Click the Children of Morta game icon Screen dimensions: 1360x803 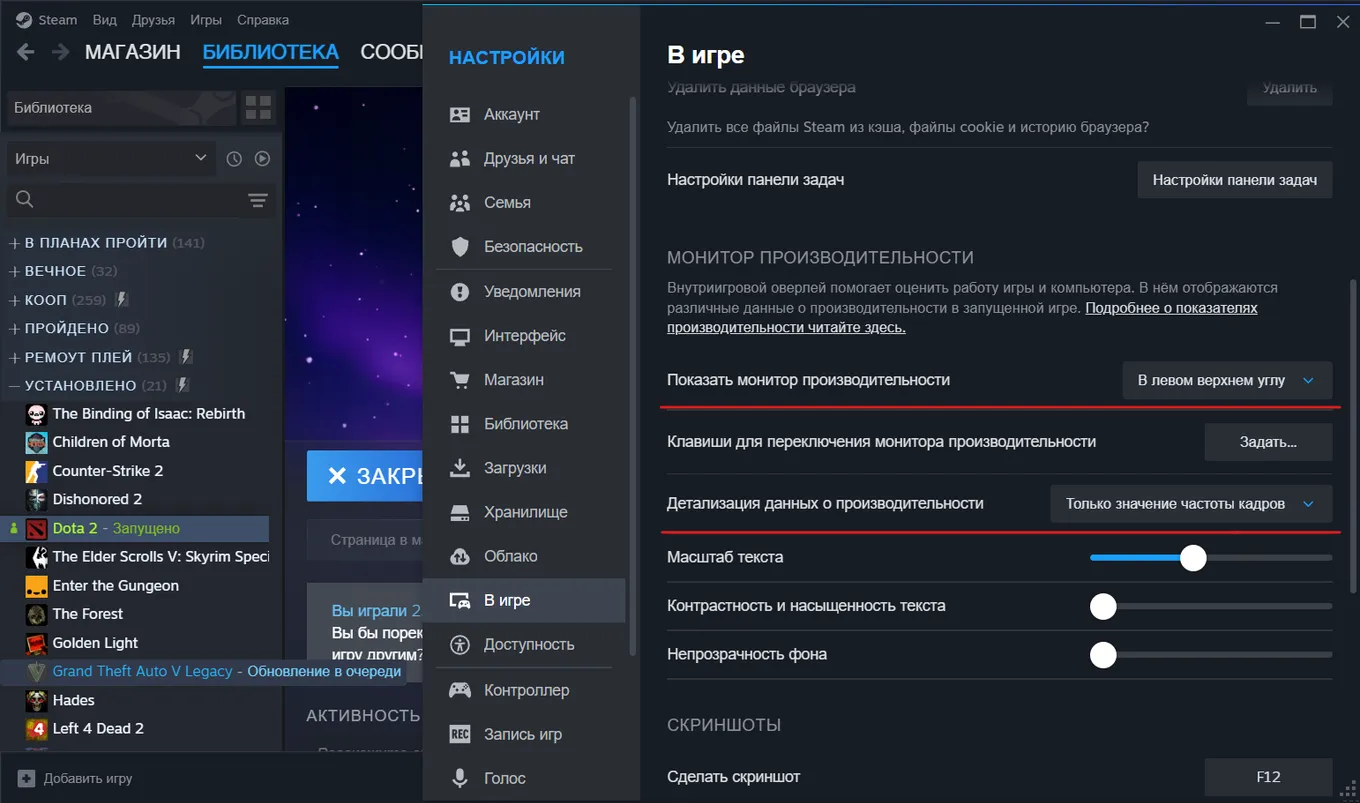click(x=36, y=442)
